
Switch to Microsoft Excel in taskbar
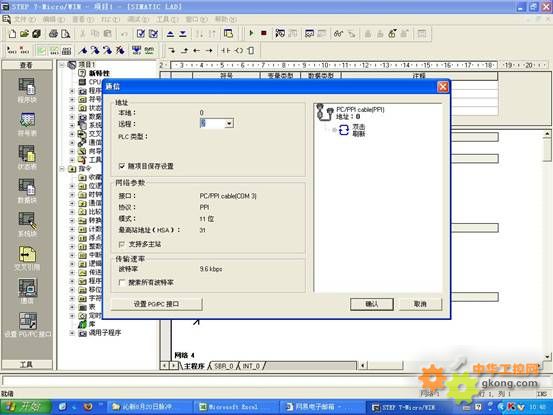[x=235, y=407]
